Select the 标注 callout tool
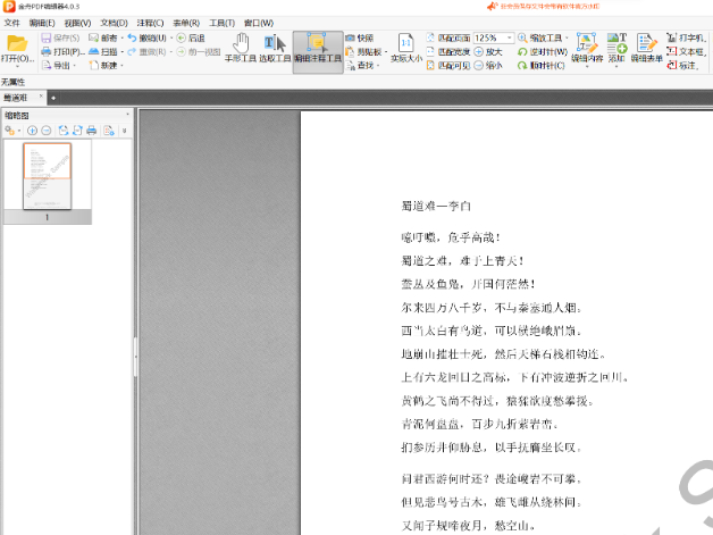This screenshot has height=535, width=713. (x=682, y=65)
